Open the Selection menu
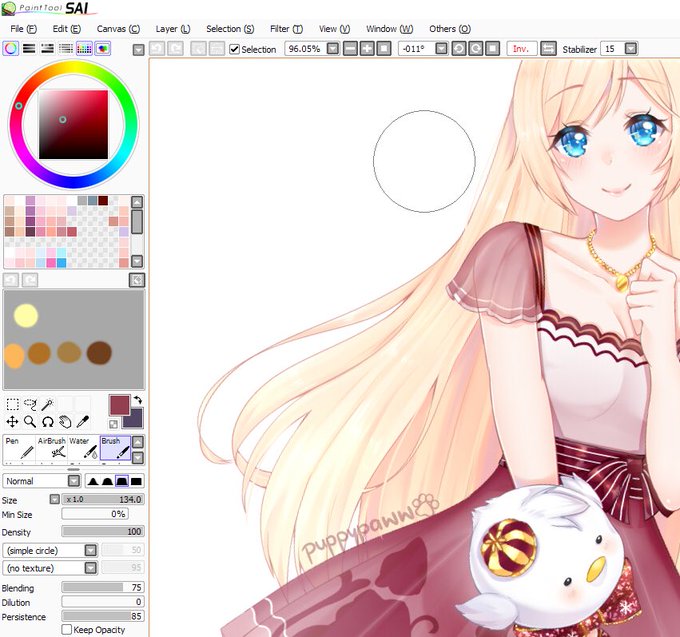 230,29
